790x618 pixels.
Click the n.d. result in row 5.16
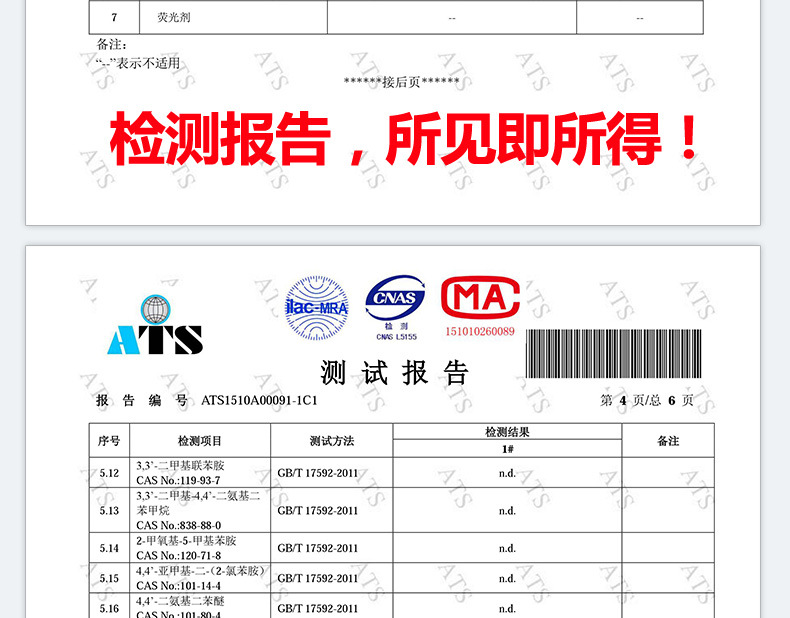[x=507, y=609]
